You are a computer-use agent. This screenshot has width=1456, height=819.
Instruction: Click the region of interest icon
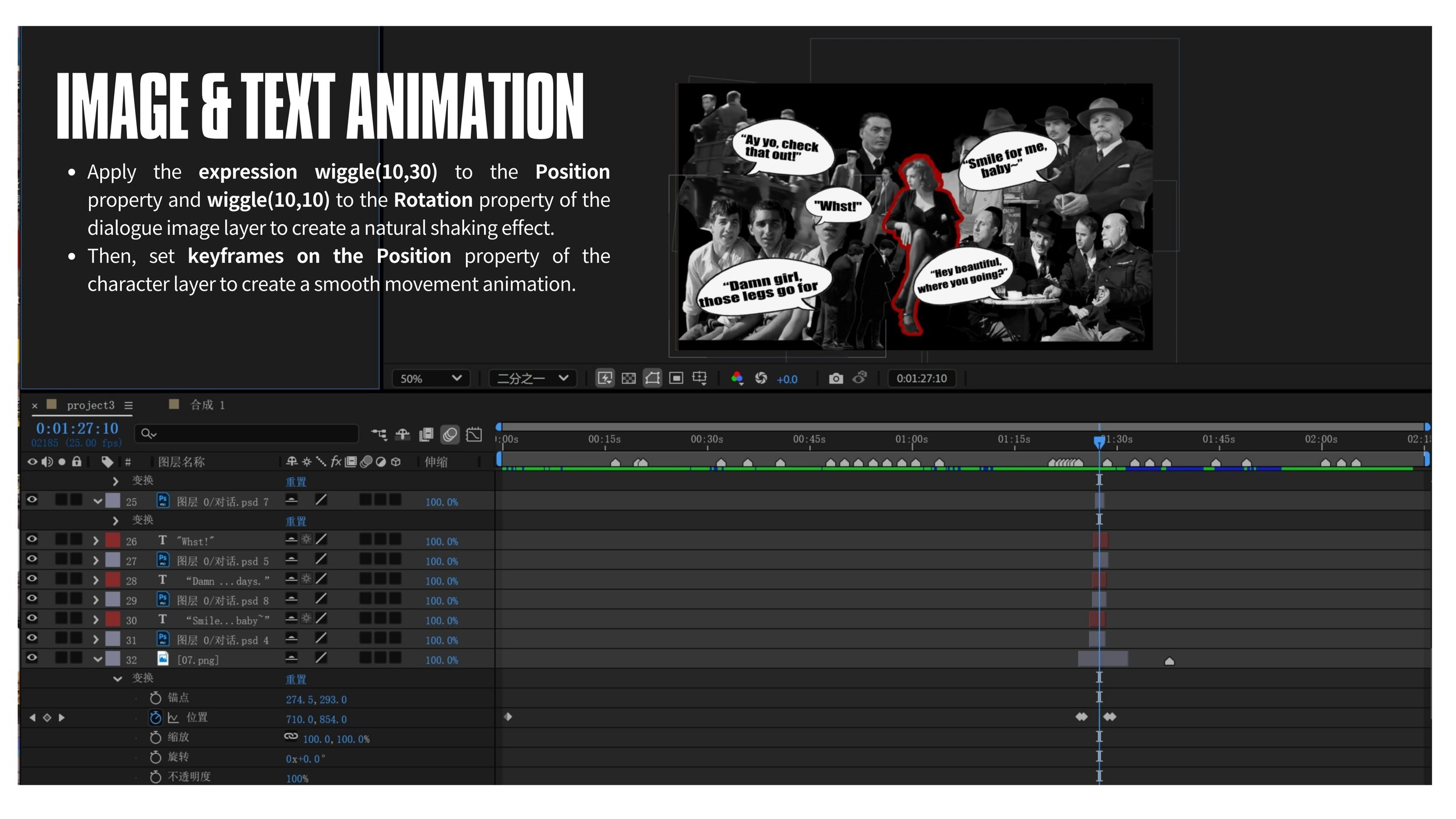click(676, 379)
